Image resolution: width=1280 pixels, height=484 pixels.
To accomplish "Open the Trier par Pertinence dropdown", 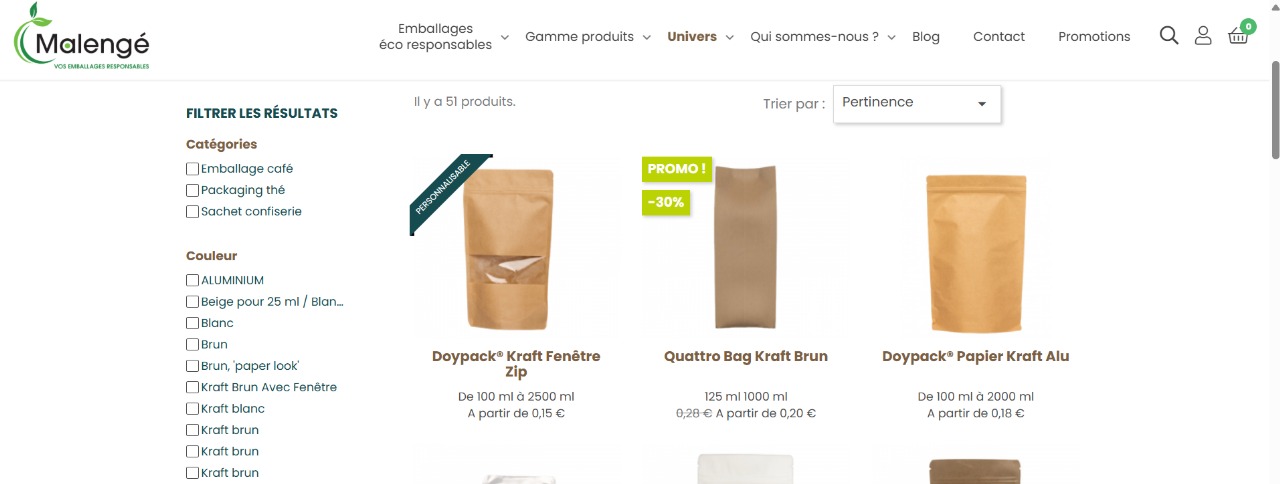I will click(x=917, y=103).
